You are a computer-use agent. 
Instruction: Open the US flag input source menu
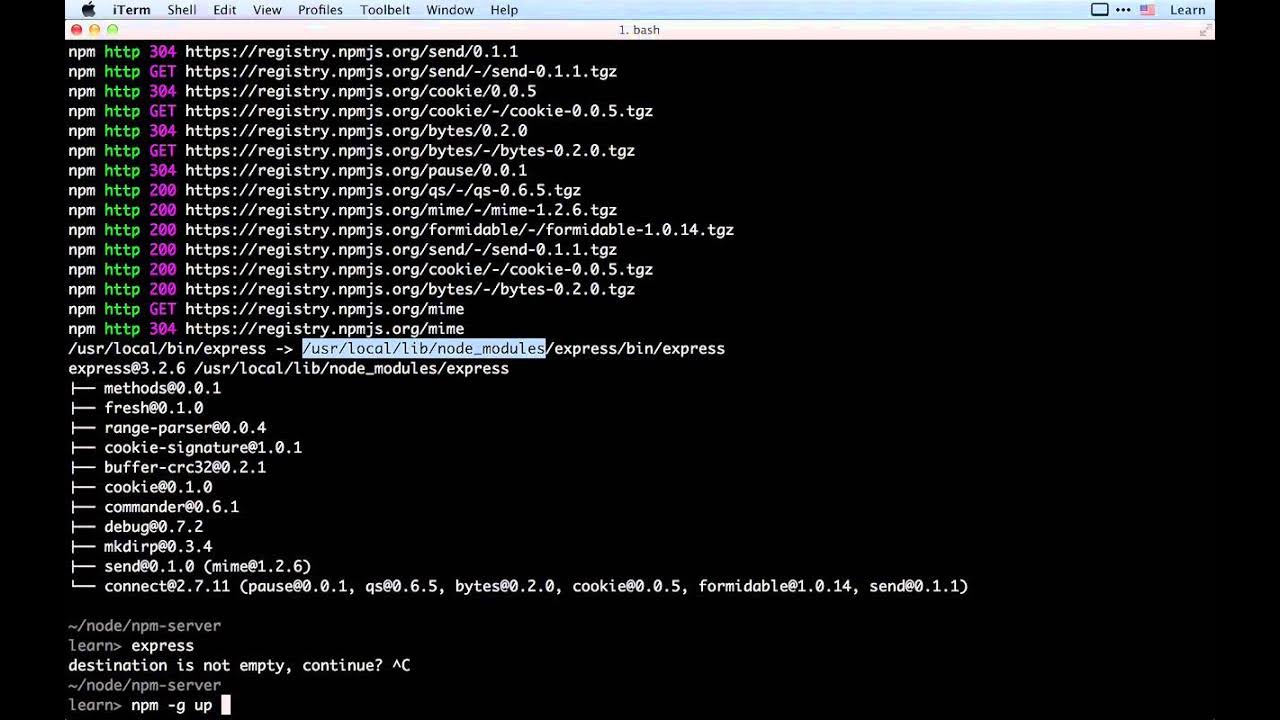coord(1147,10)
